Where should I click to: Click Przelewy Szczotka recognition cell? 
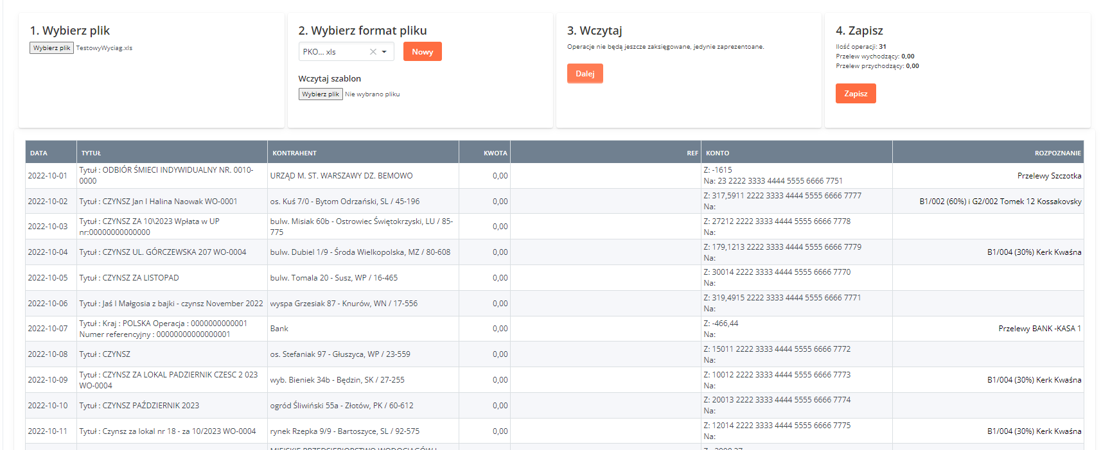click(1048, 176)
